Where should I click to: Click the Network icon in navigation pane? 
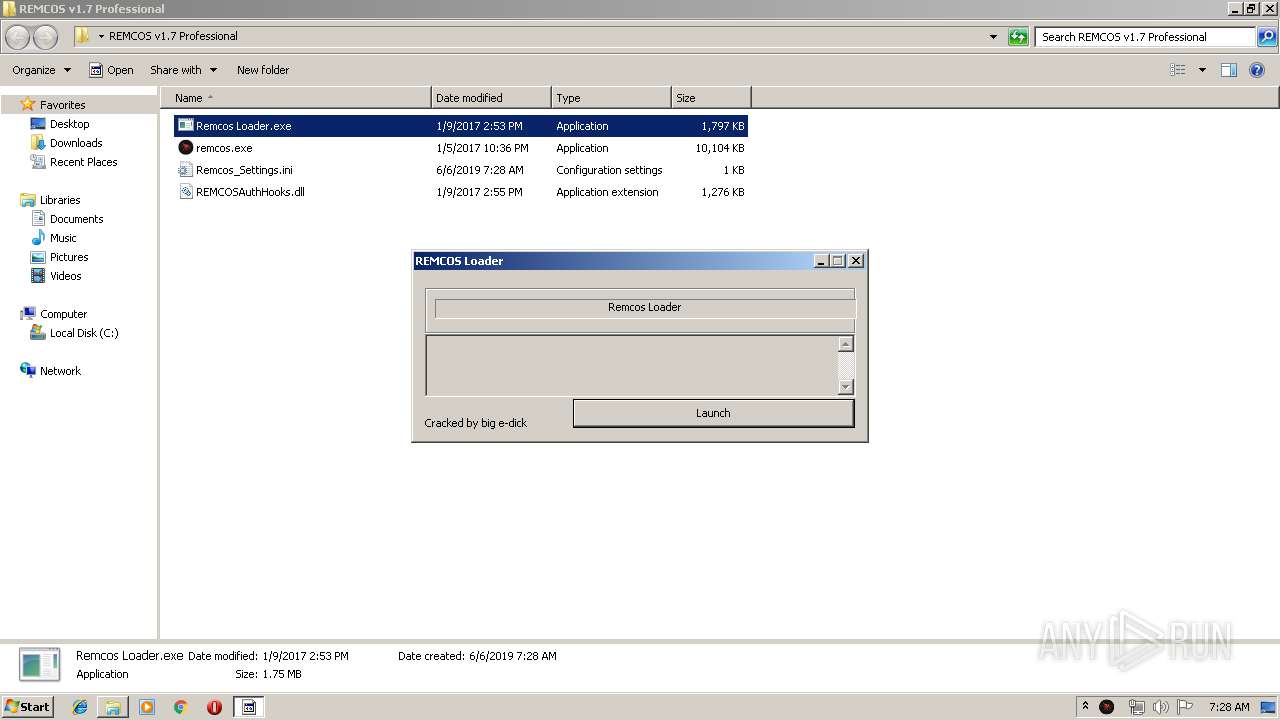coord(28,371)
